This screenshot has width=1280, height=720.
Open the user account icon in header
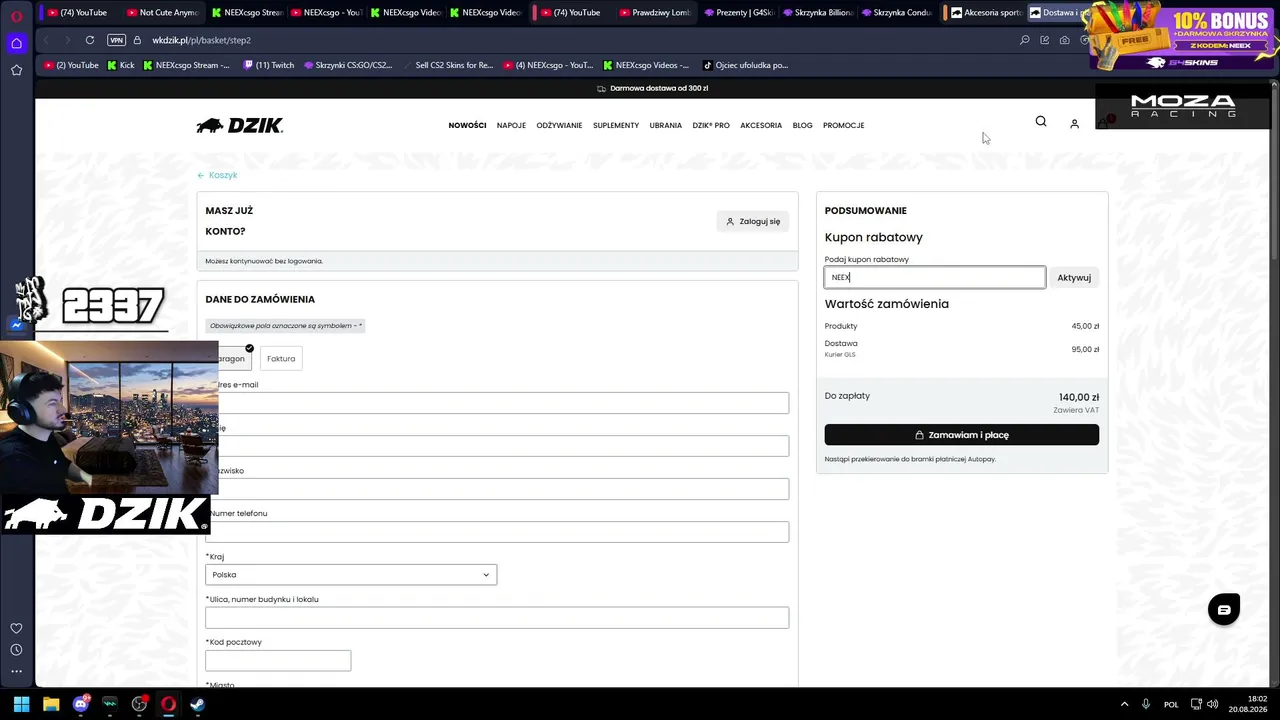(x=1074, y=124)
